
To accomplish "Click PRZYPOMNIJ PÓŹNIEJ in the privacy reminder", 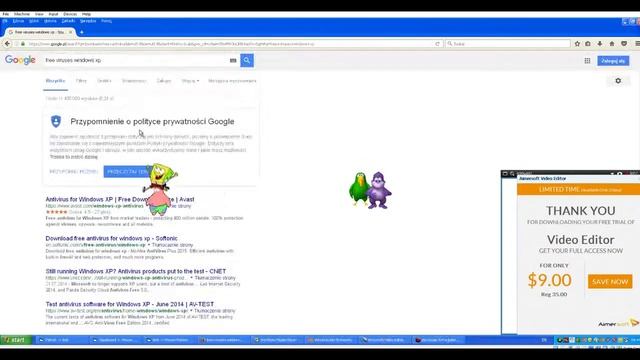I will point(73,172).
